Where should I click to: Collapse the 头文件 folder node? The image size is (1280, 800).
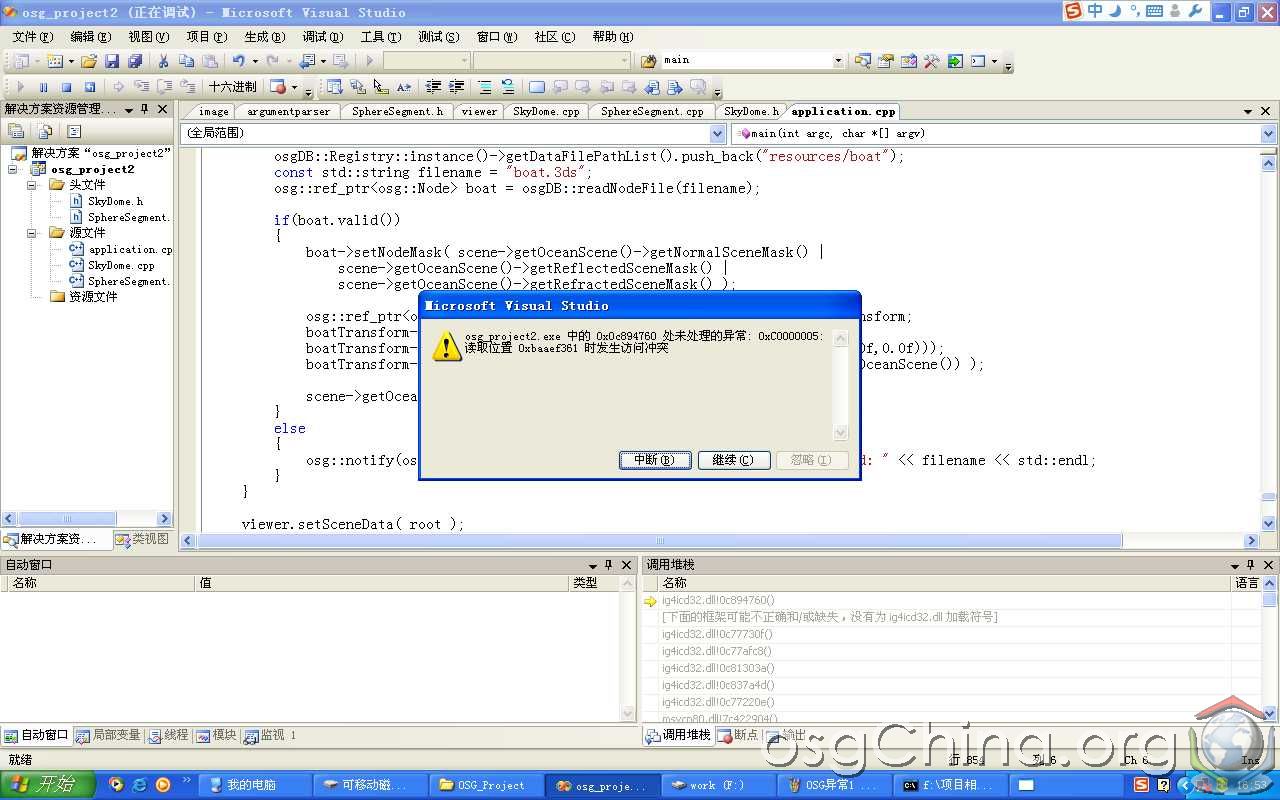click(x=31, y=185)
